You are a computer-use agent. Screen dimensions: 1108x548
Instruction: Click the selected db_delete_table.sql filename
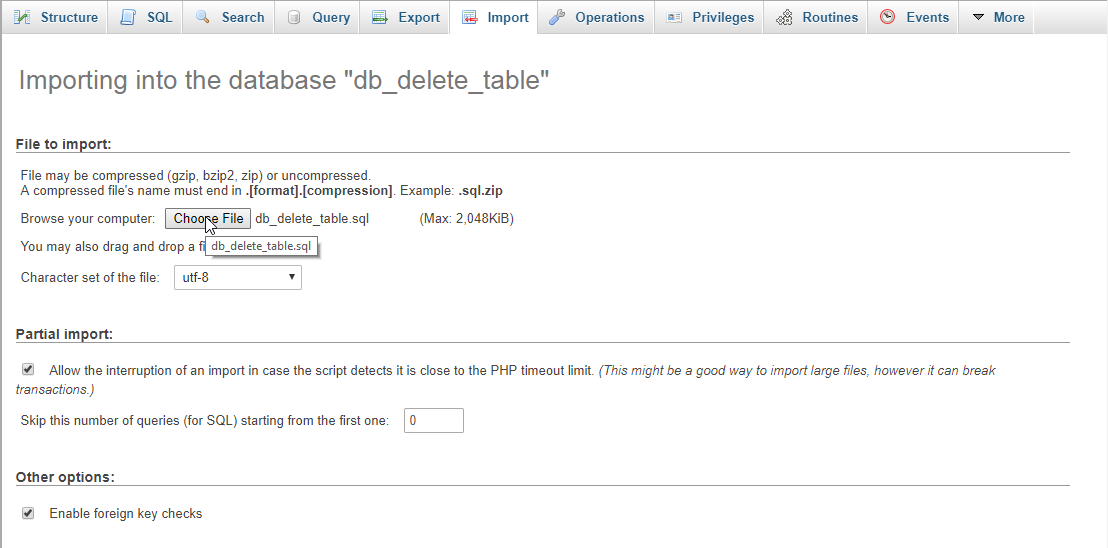[x=312, y=218]
